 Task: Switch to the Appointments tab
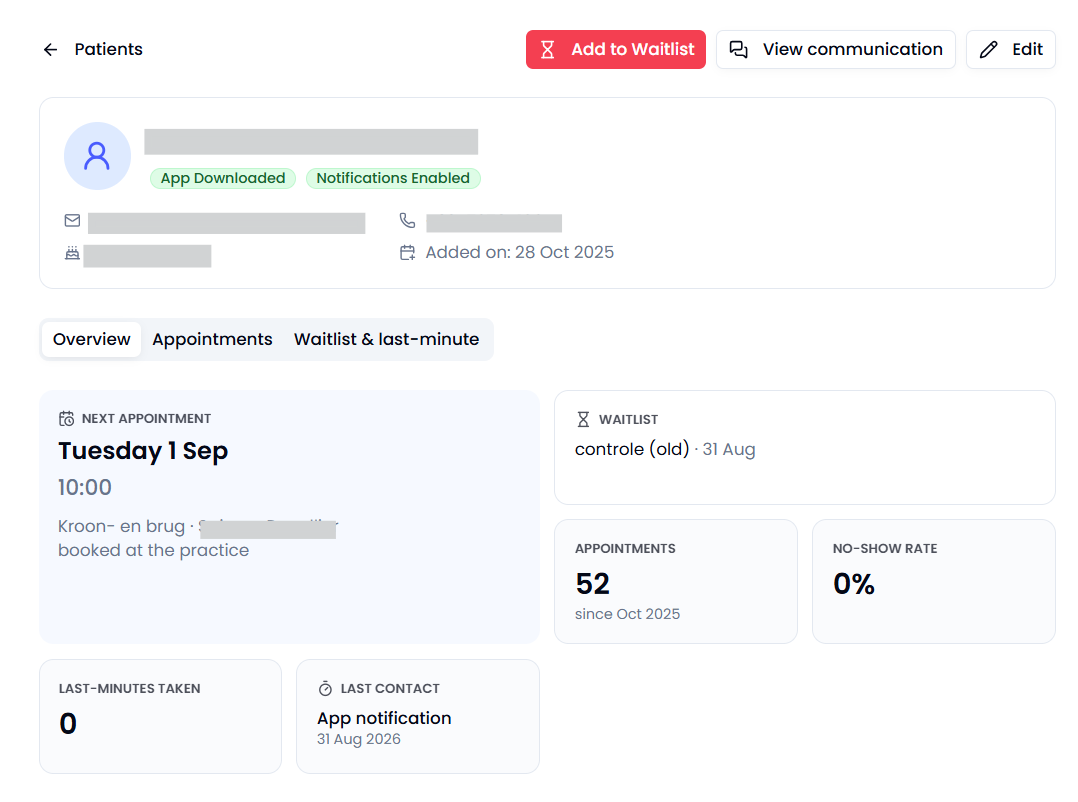[x=212, y=339]
